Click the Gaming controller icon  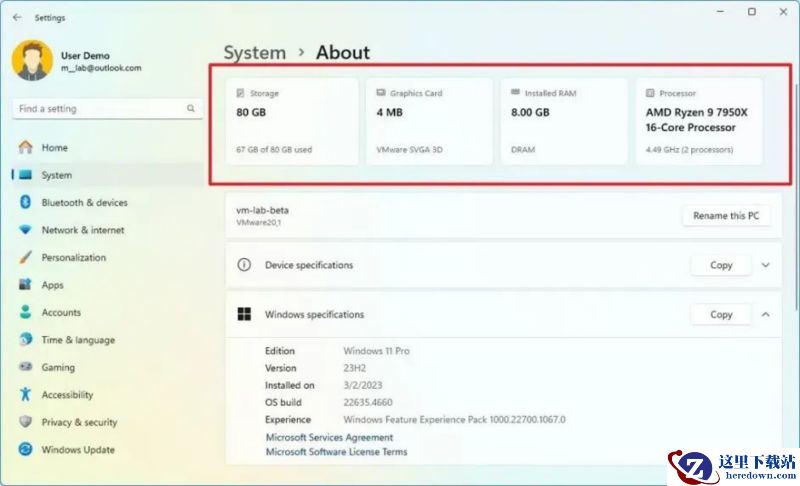tap(26, 367)
